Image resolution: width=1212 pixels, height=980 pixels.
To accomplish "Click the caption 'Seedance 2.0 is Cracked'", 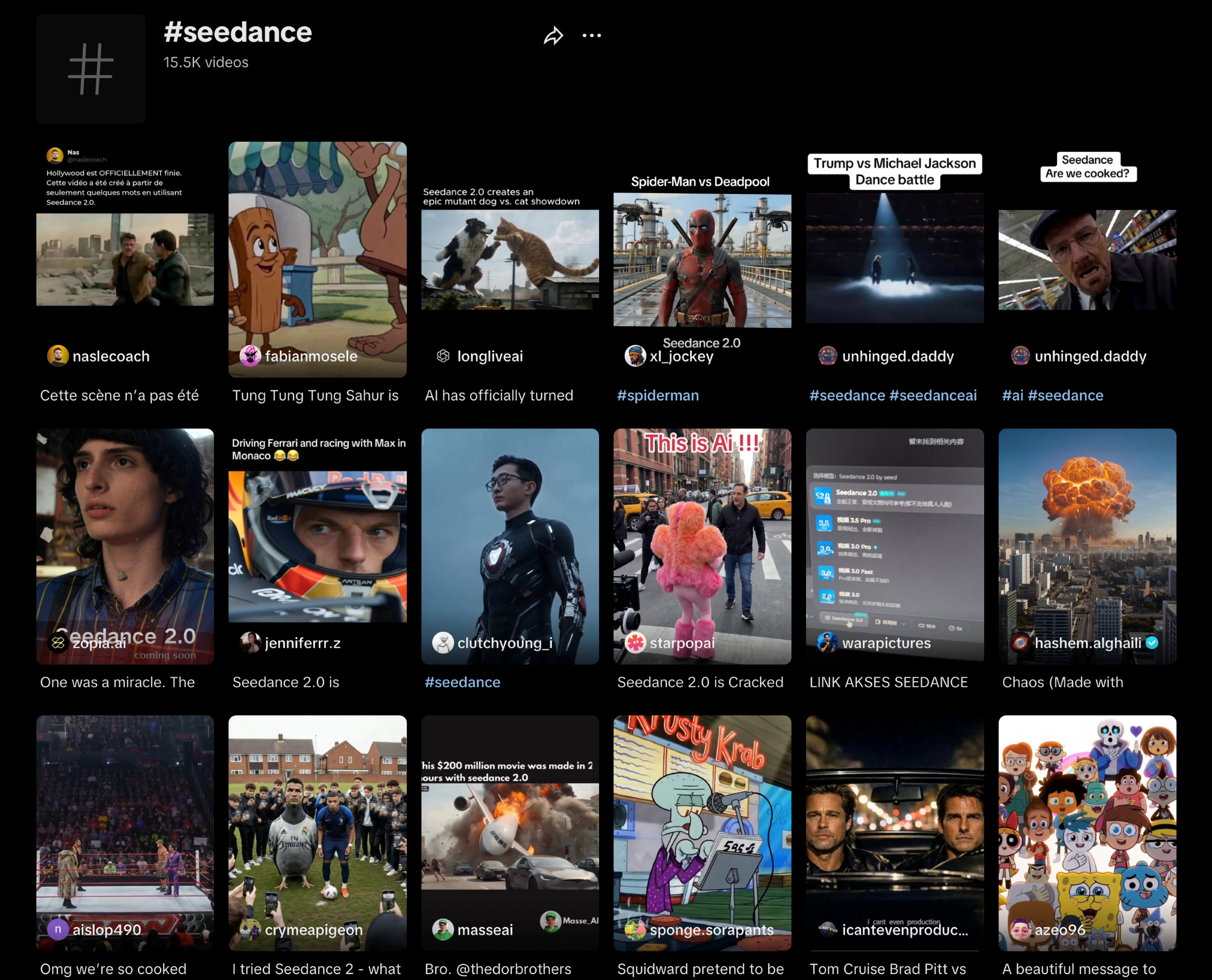I will pyautogui.click(x=700, y=683).
